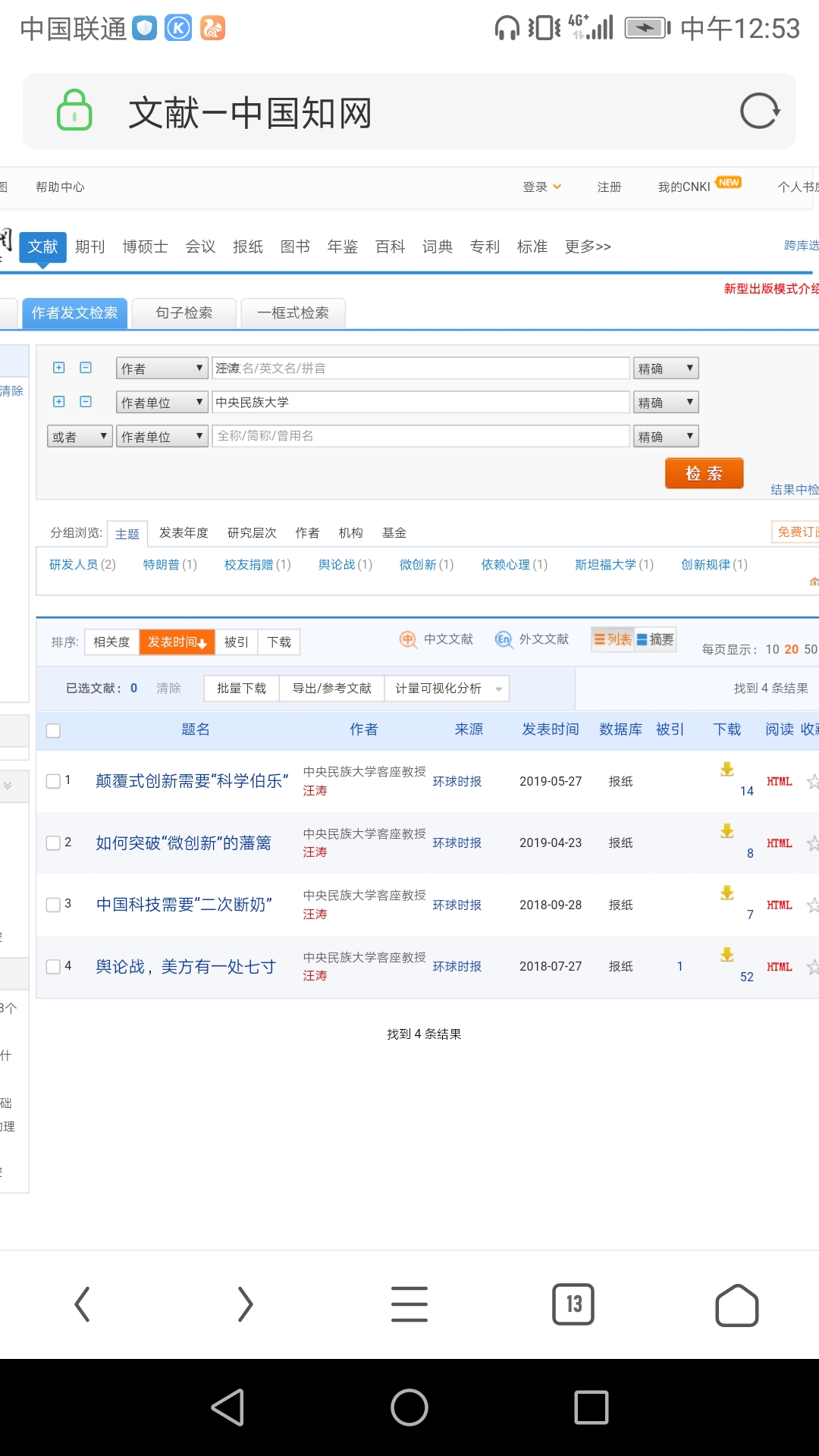The height and width of the screenshot is (1456, 819).
Task: Click download icon for first article
Action: click(x=726, y=770)
